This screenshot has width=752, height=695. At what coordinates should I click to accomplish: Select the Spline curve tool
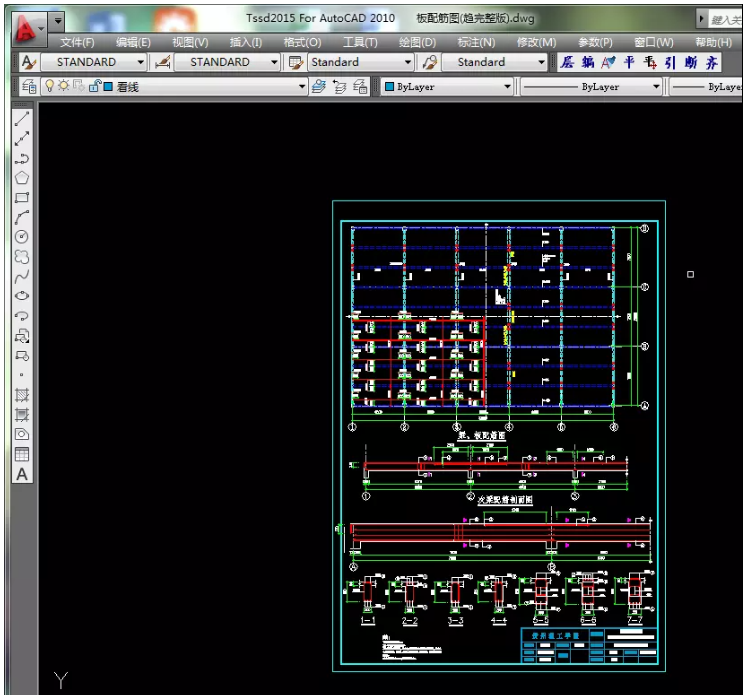(22, 276)
